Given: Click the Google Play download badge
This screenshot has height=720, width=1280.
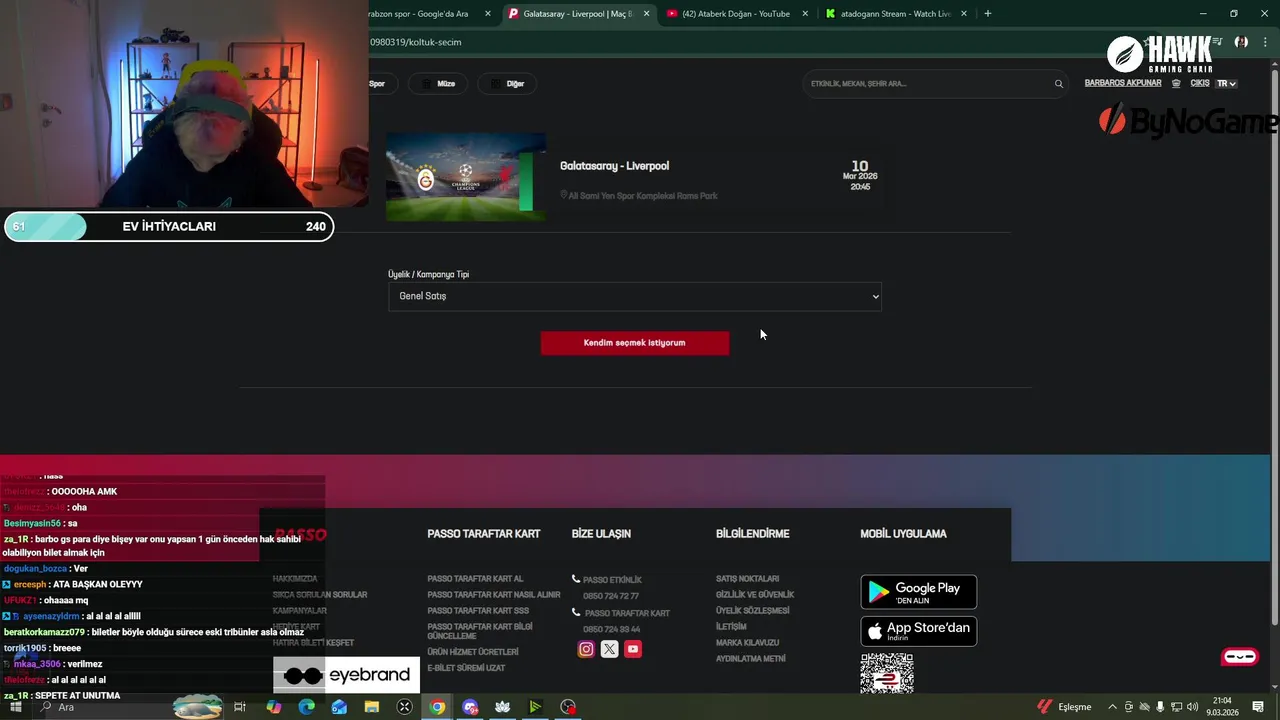Looking at the screenshot, I should coord(919,592).
